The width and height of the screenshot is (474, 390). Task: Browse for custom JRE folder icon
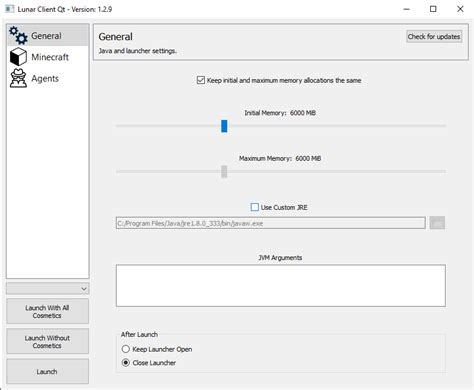click(x=437, y=223)
